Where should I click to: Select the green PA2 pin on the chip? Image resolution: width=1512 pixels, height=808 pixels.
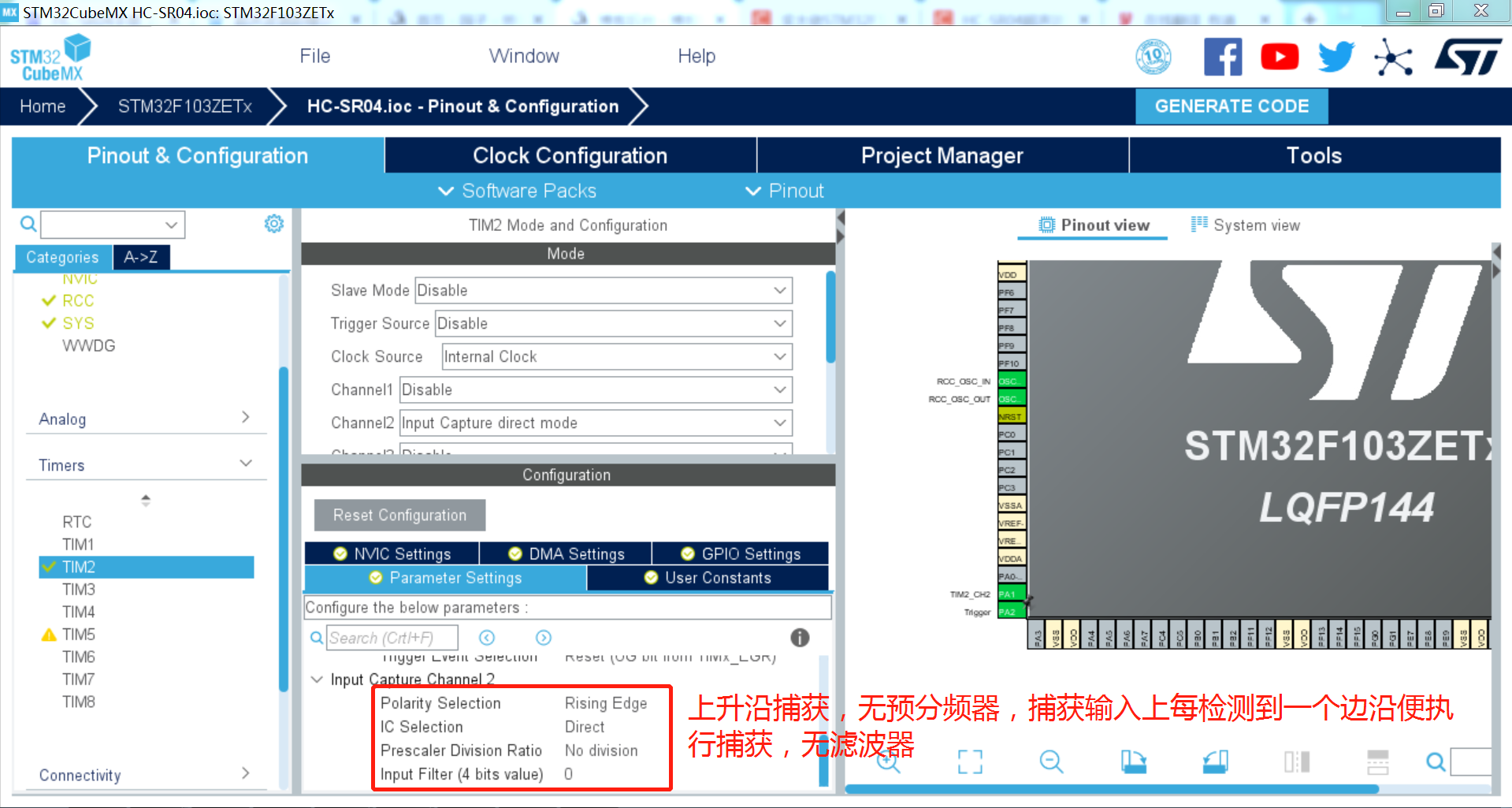[1012, 612]
